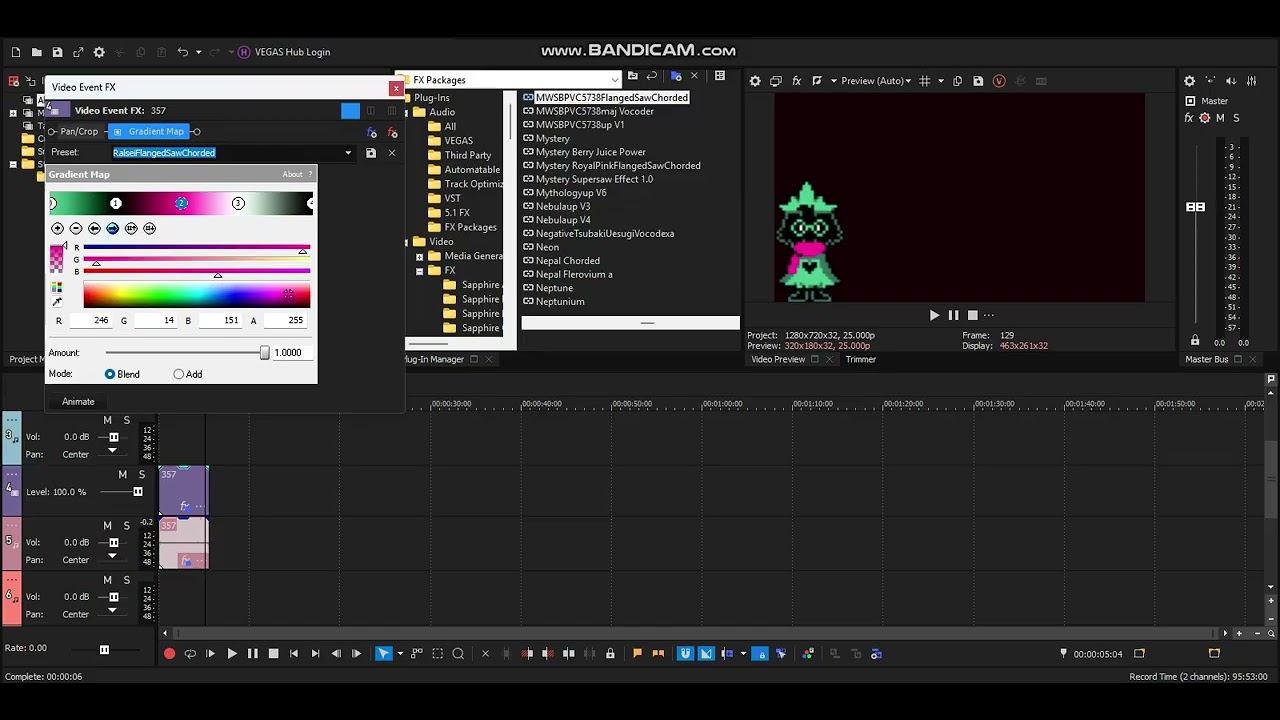This screenshot has height=720, width=1280.
Task: Open Project Properties via the gear icon in the main toolbar
Action: pos(99,52)
